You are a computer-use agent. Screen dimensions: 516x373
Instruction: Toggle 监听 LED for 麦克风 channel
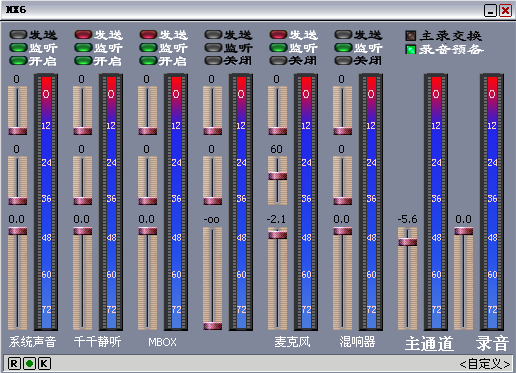278,48
